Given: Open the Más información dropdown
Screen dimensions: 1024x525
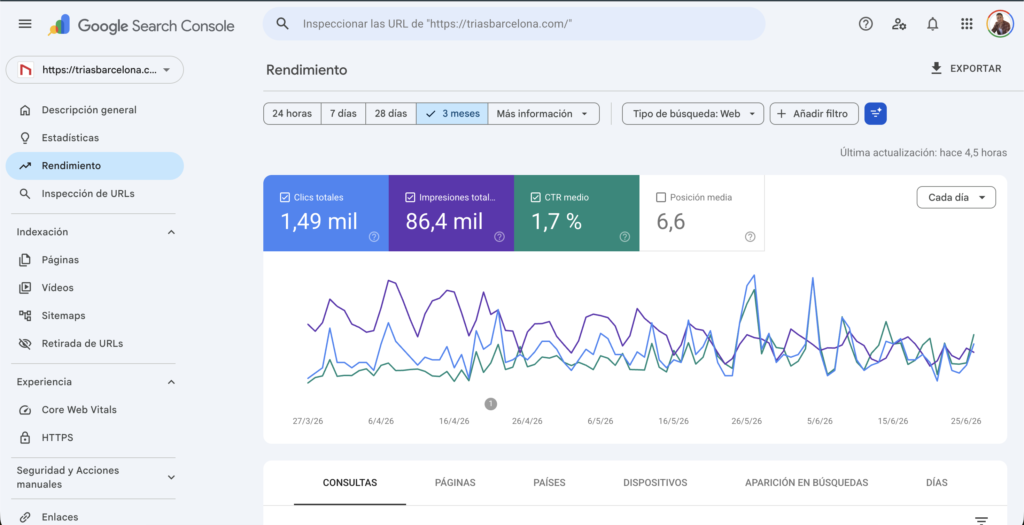Looking at the screenshot, I should (x=543, y=114).
